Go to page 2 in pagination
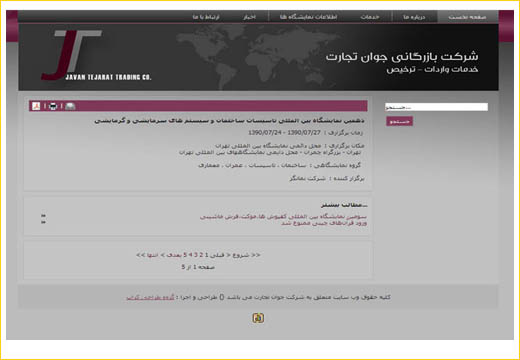The width and height of the screenshot is (520, 360). [x=201, y=255]
